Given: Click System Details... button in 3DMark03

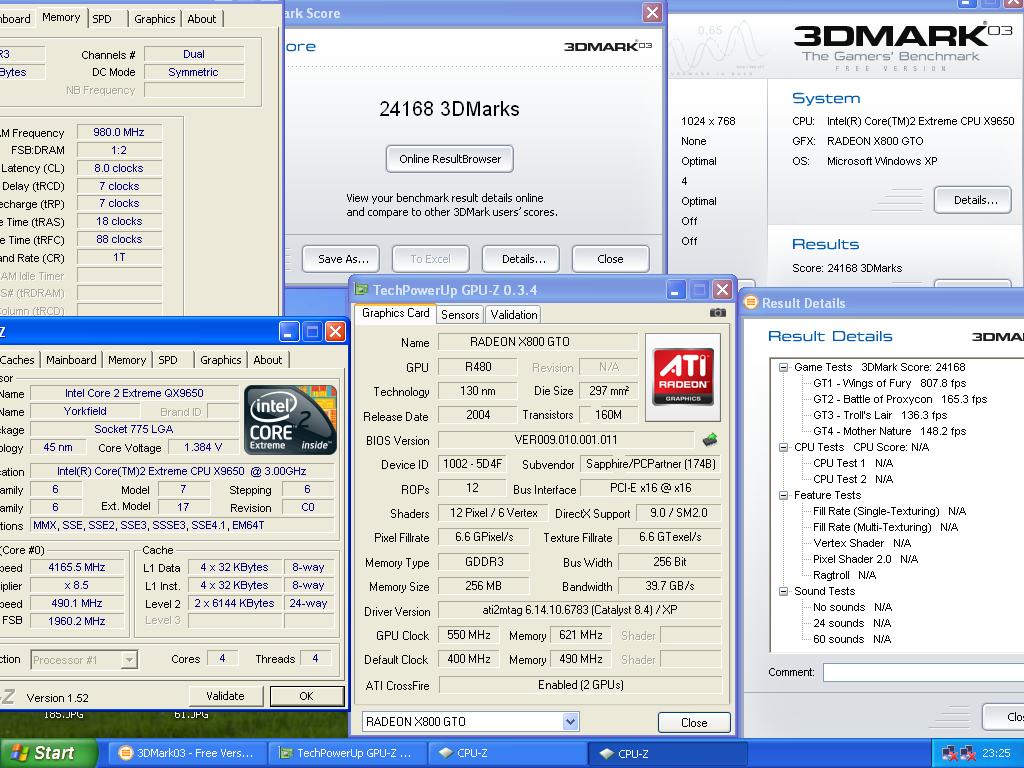Looking at the screenshot, I should [975, 200].
